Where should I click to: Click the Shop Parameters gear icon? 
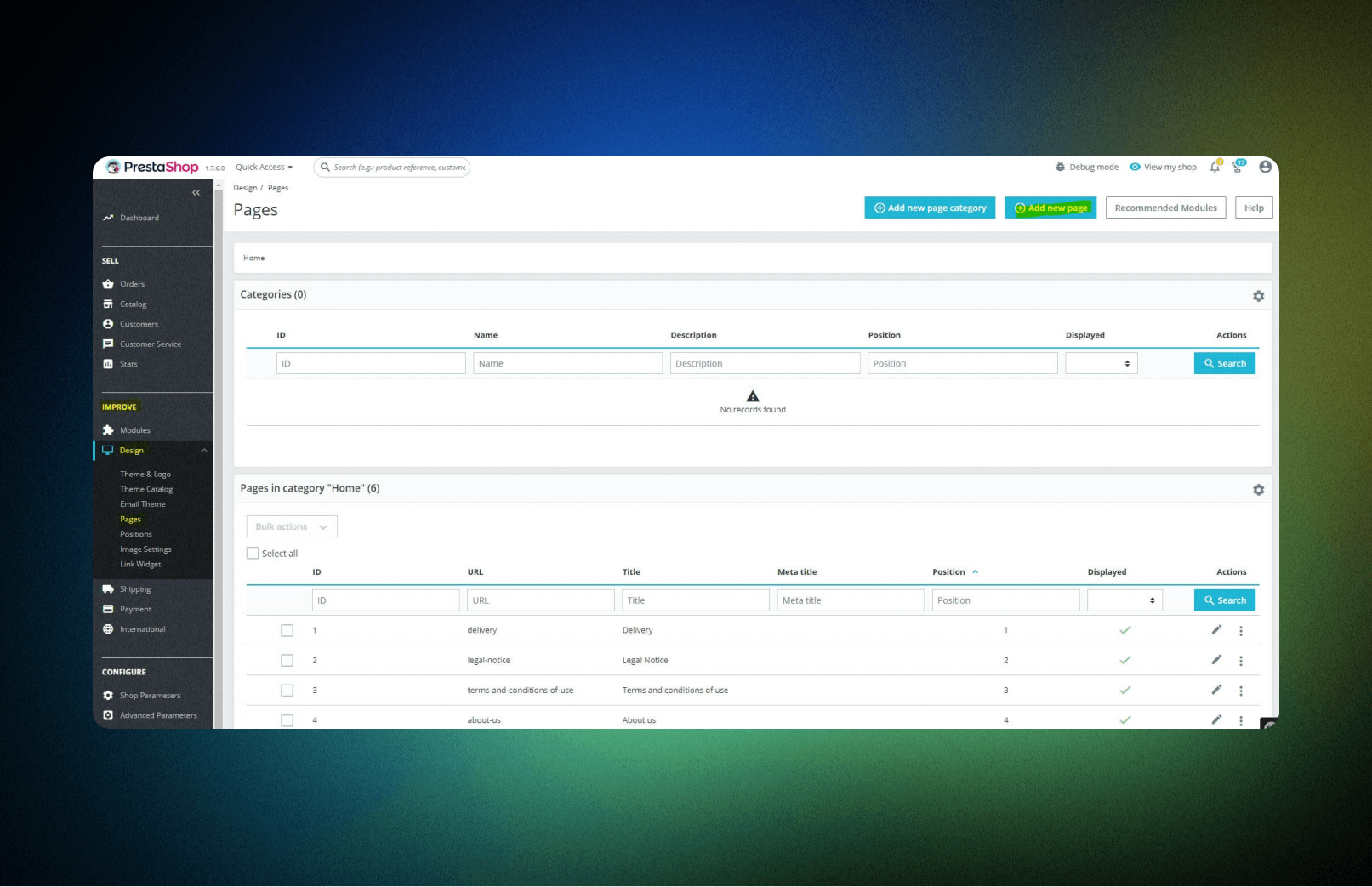click(x=108, y=696)
